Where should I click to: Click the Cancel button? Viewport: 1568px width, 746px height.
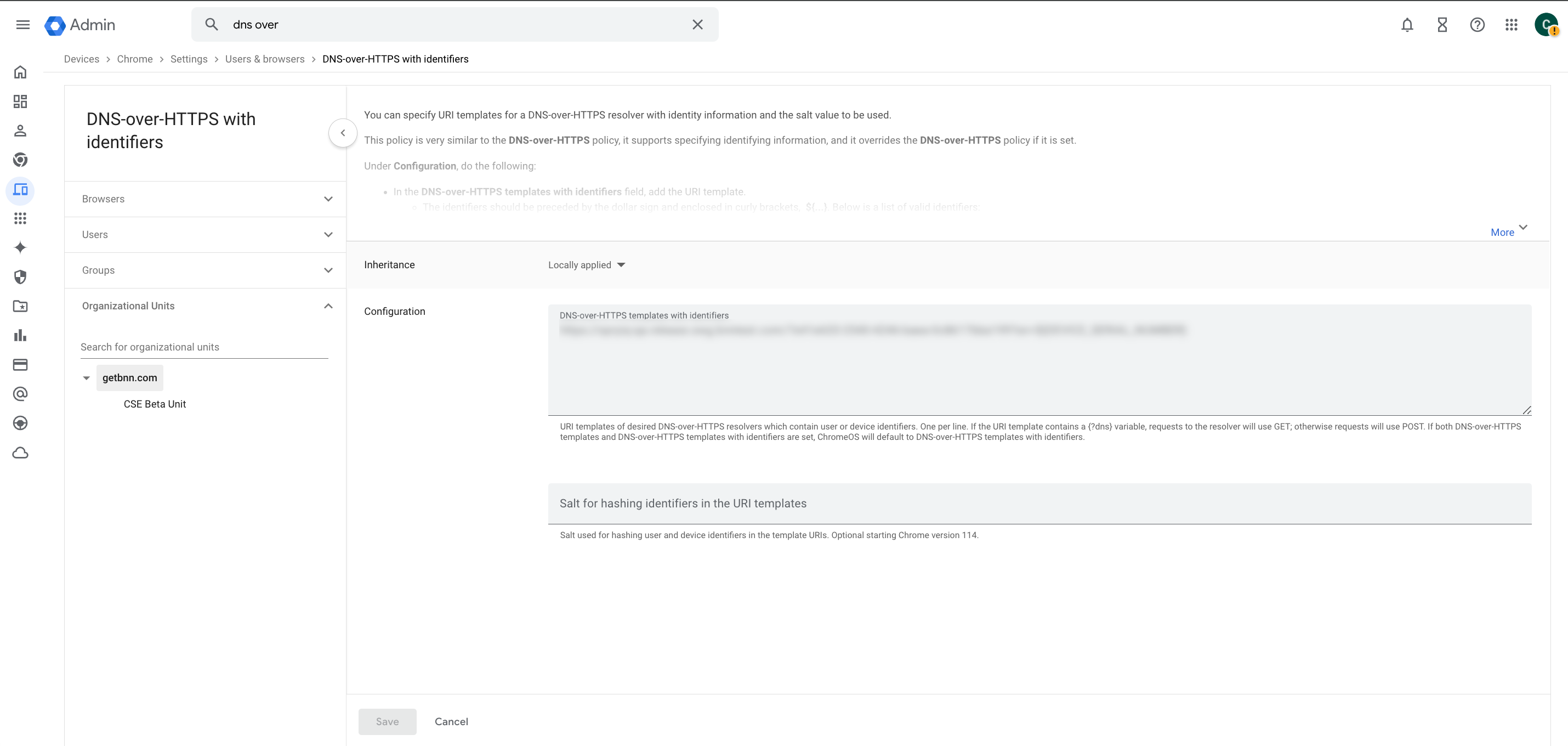[x=451, y=722]
